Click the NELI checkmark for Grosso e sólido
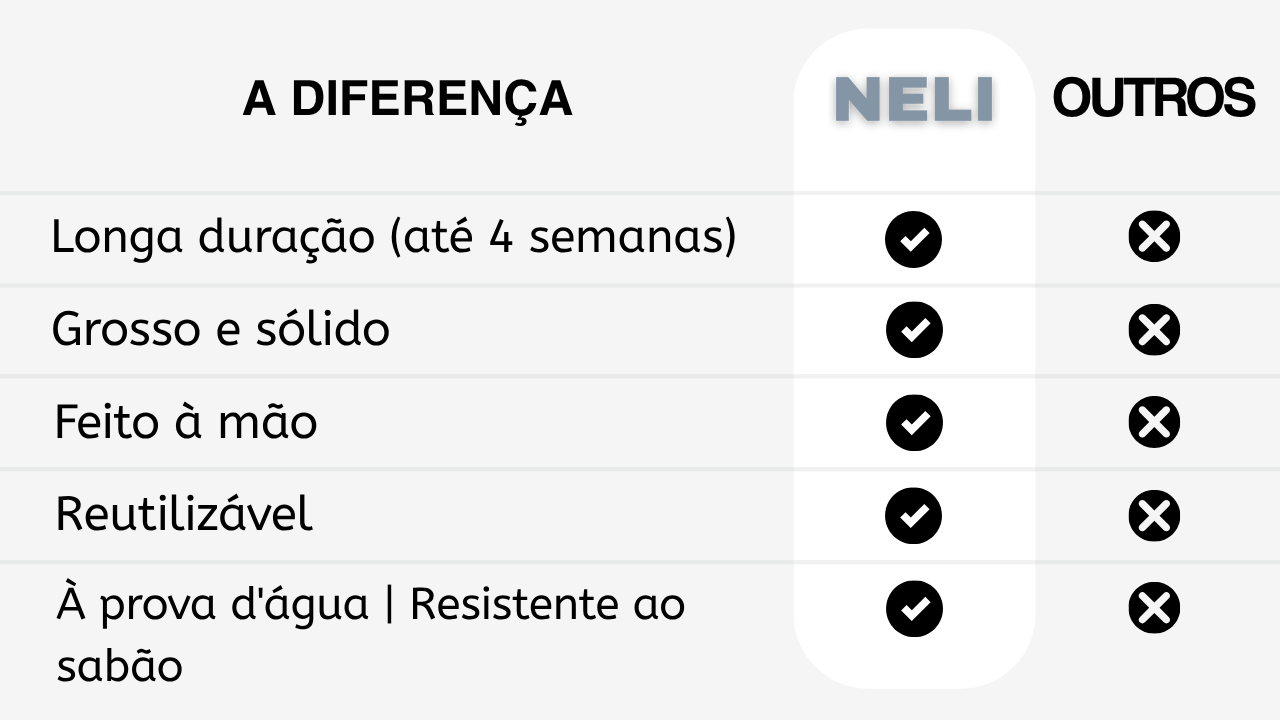Screen dimensions: 1280x720 (x=913, y=330)
